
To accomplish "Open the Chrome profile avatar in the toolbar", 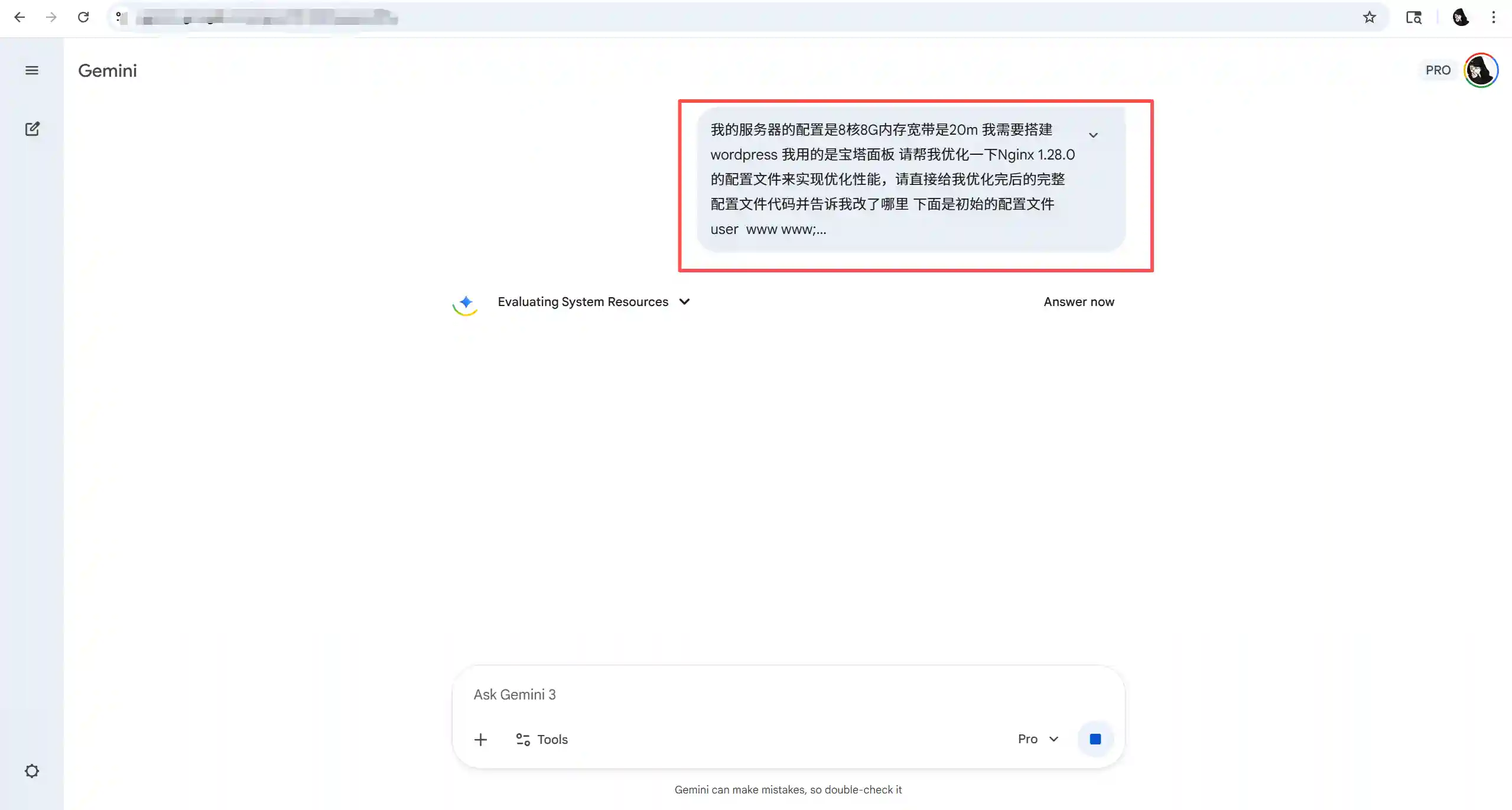I will pos(1461,17).
